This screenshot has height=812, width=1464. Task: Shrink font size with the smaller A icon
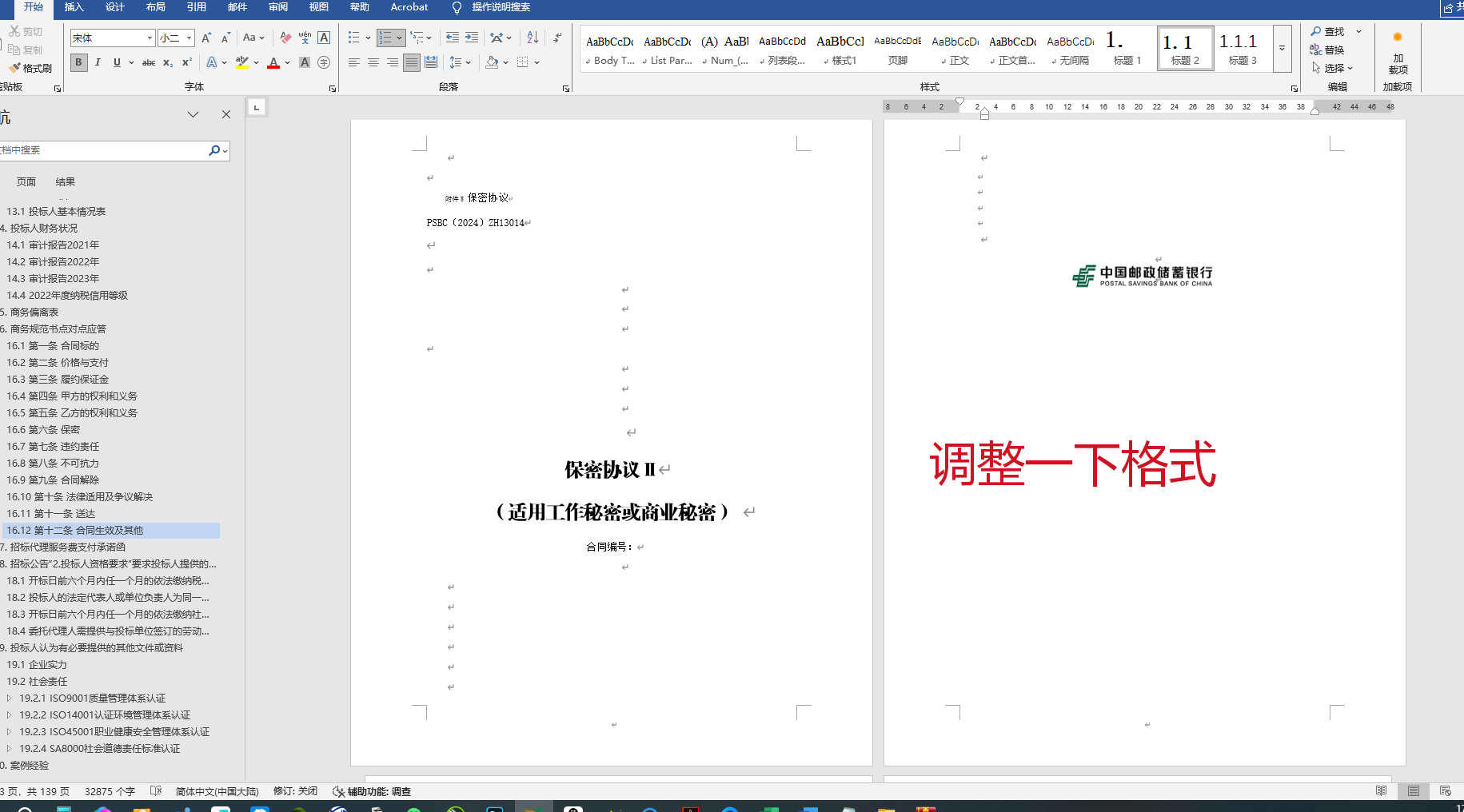pos(225,38)
